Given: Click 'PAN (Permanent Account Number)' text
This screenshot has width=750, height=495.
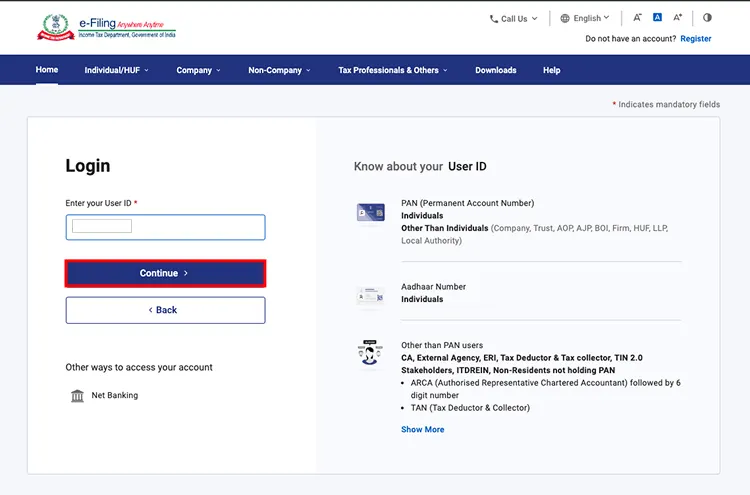Looking at the screenshot, I should pos(467,203).
